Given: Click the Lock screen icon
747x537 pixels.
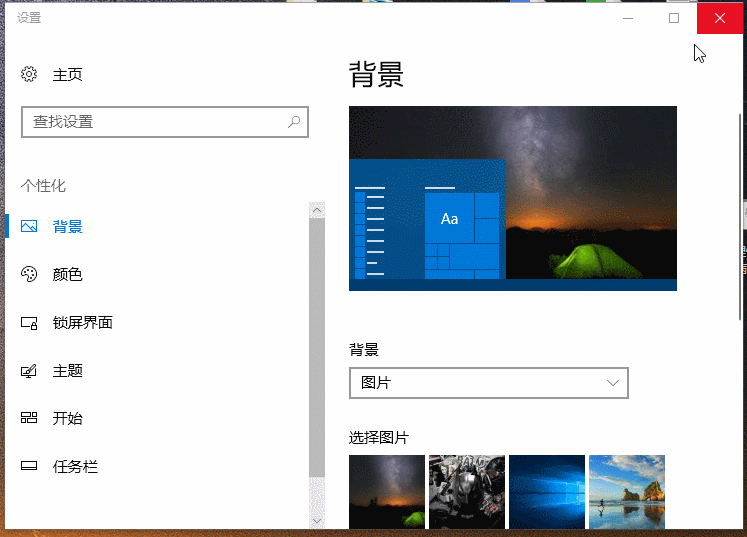Looking at the screenshot, I should tap(29, 323).
